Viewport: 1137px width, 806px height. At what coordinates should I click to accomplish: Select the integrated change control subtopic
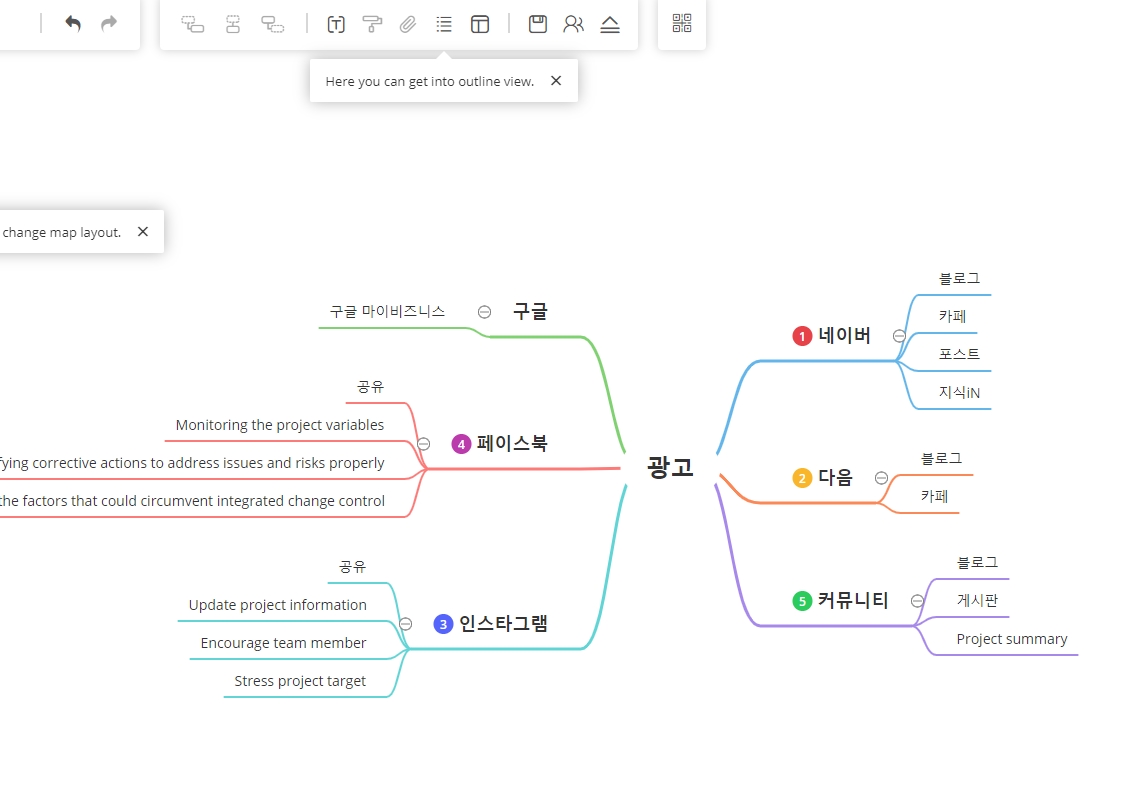point(192,501)
